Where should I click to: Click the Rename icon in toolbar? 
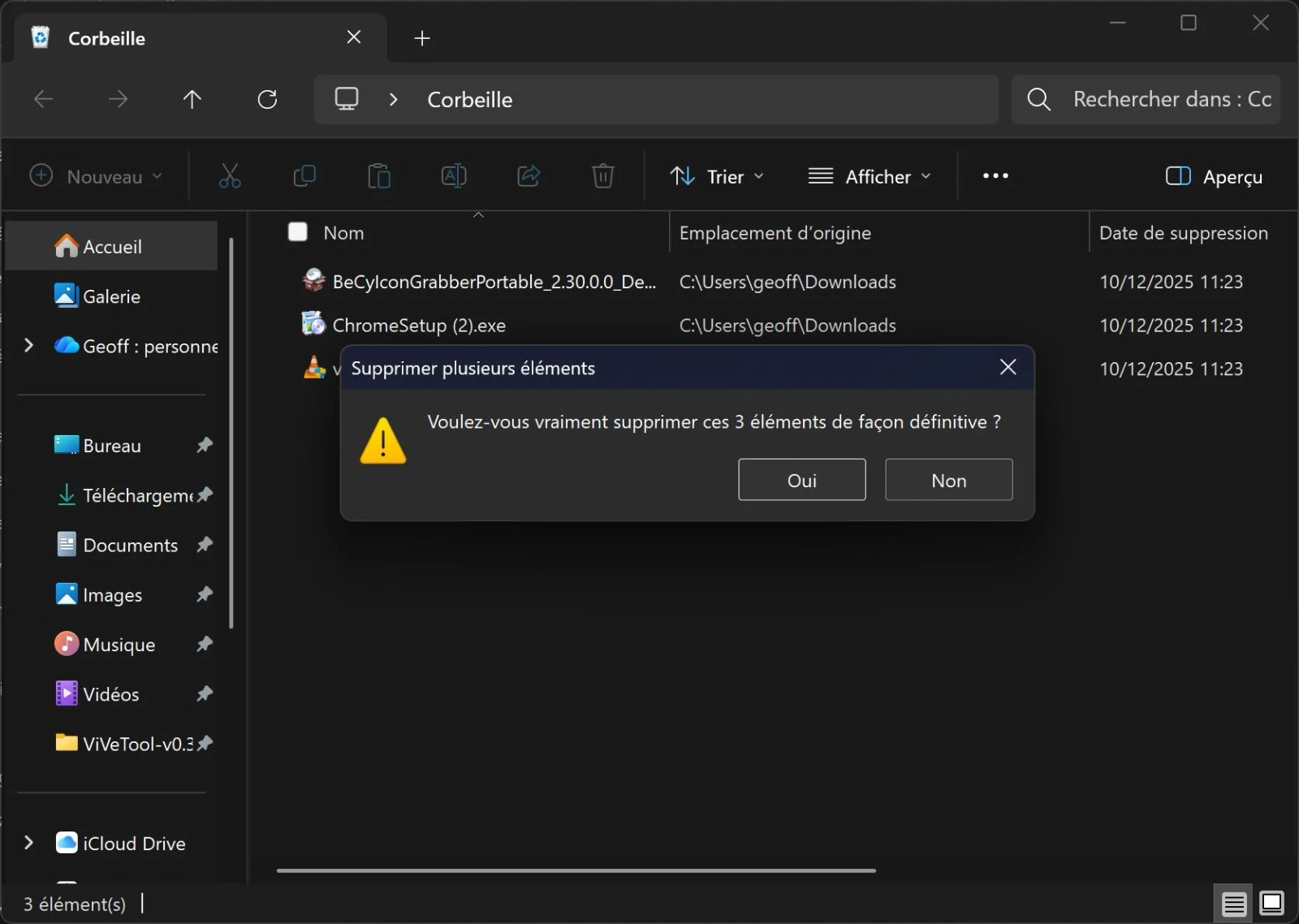(454, 175)
